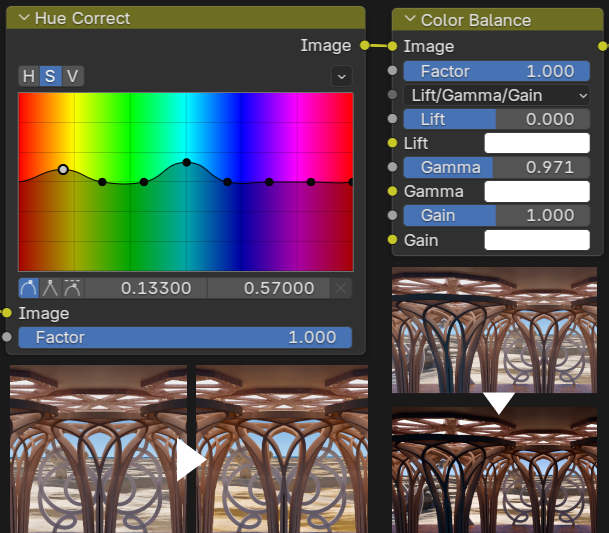Image resolution: width=609 pixels, height=533 pixels.
Task: Click the selected white curve control point
Action: pos(63,170)
